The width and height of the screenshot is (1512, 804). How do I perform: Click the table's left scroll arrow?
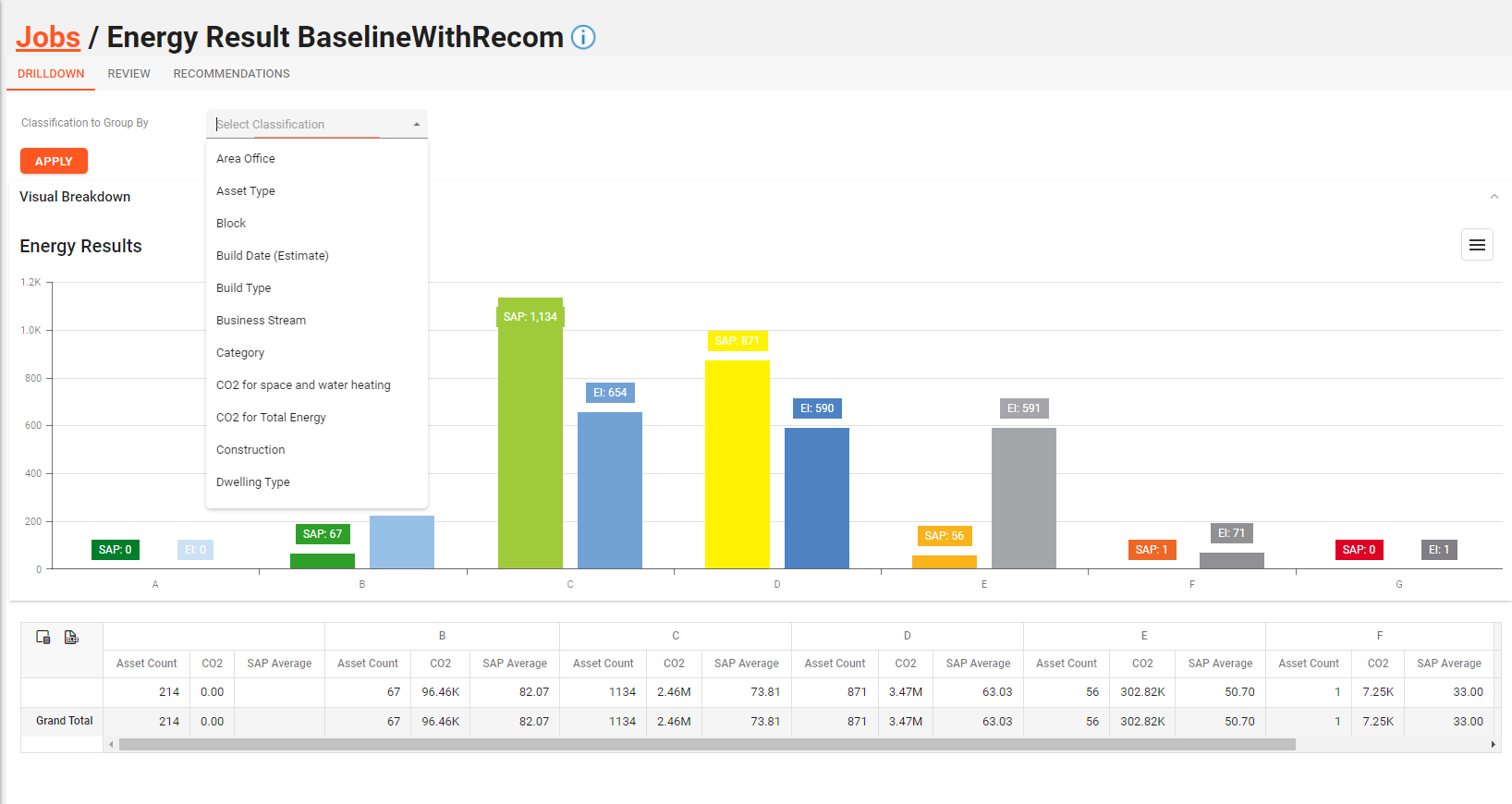[x=111, y=745]
